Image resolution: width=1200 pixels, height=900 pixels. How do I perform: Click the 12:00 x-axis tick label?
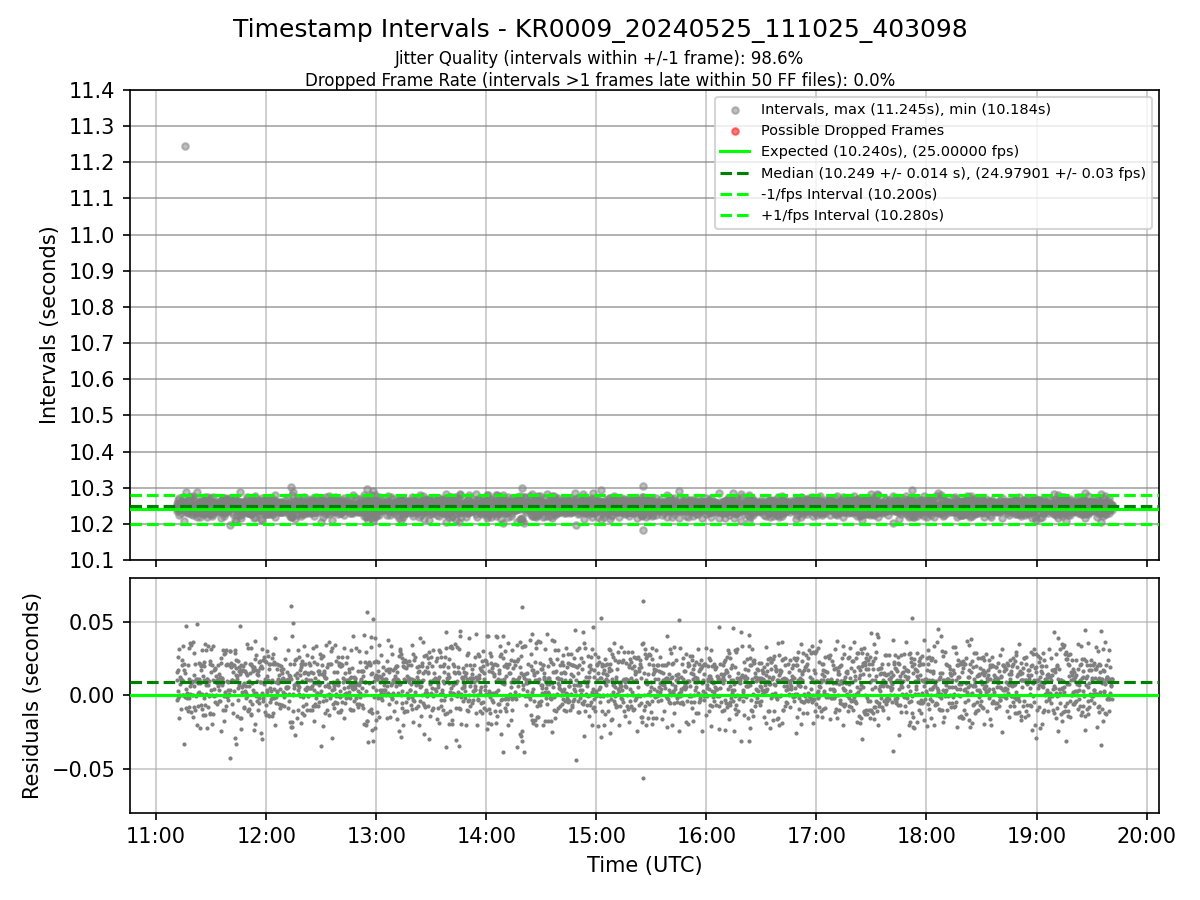(x=265, y=834)
